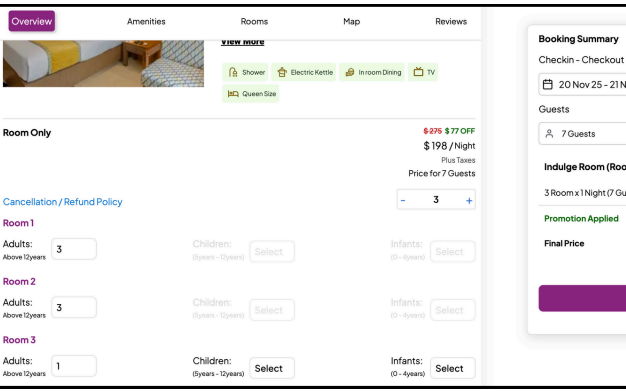Click the View More link
This screenshot has height=391, width=626.
pos(242,42)
